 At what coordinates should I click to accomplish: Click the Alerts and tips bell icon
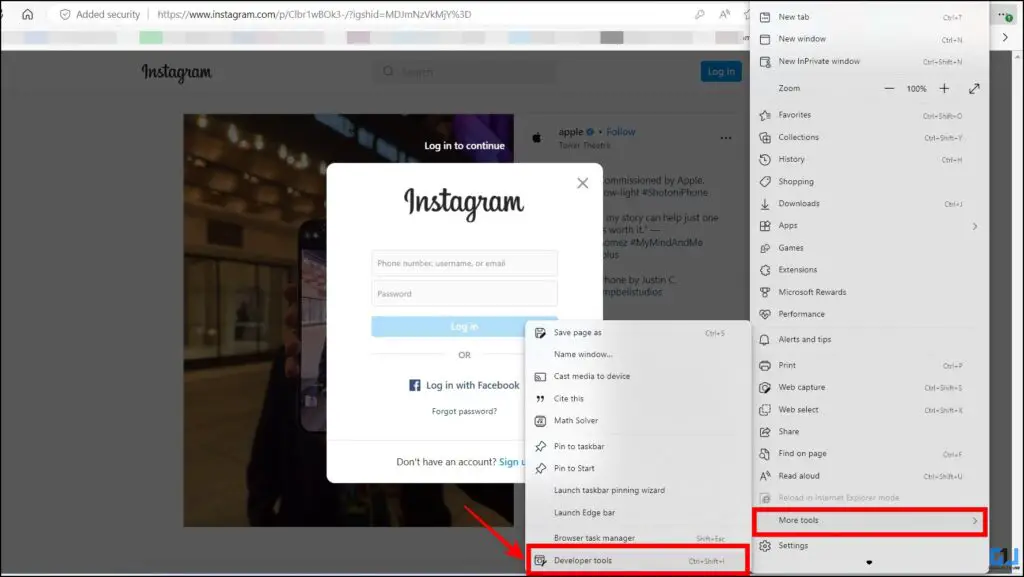coord(765,339)
